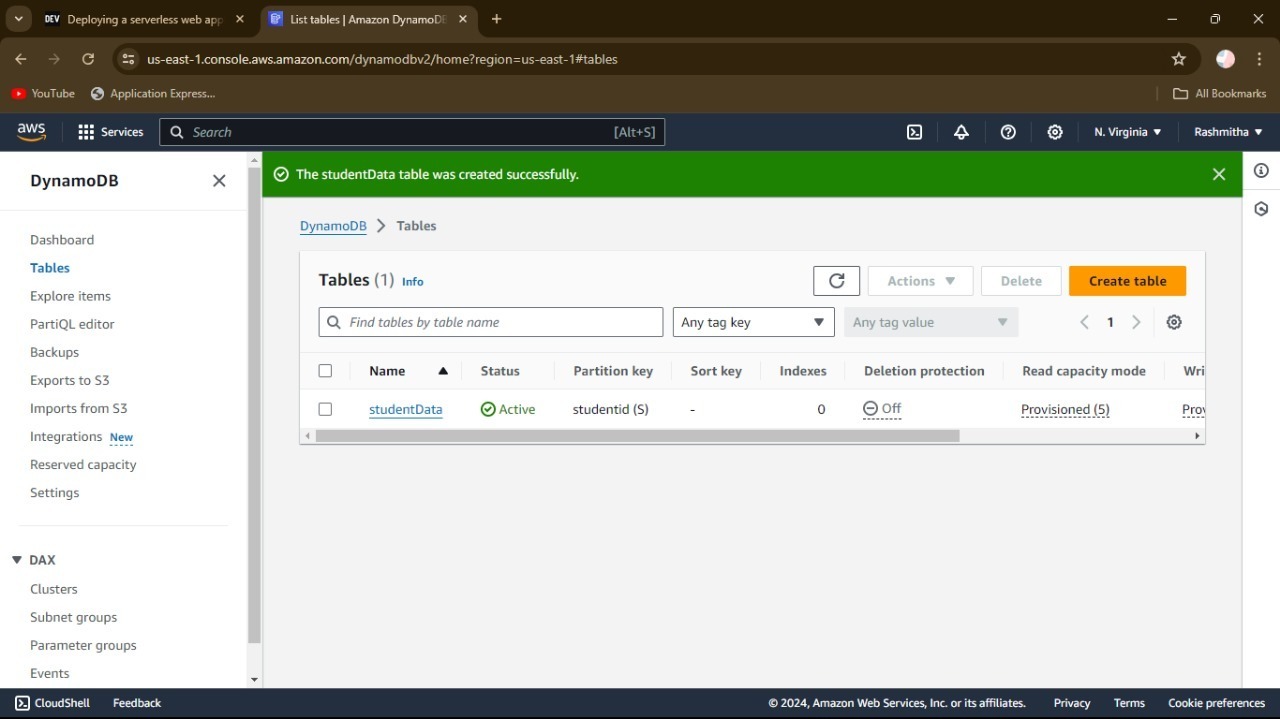Refresh the tables list
The image size is (1280, 719).
tap(837, 281)
